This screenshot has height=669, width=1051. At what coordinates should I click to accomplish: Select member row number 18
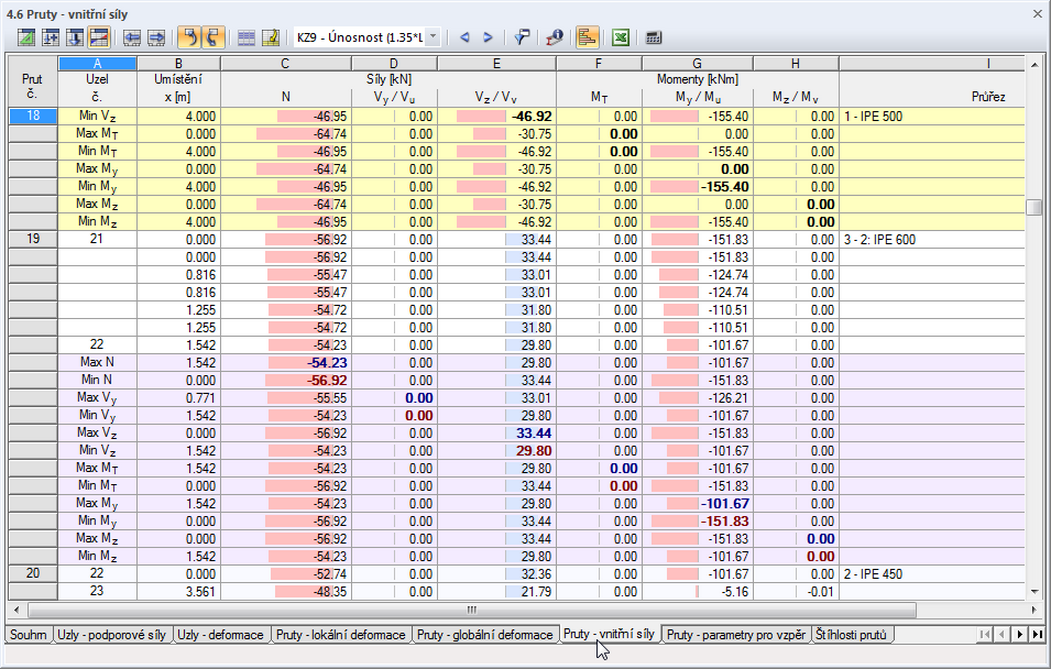(33, 115)
